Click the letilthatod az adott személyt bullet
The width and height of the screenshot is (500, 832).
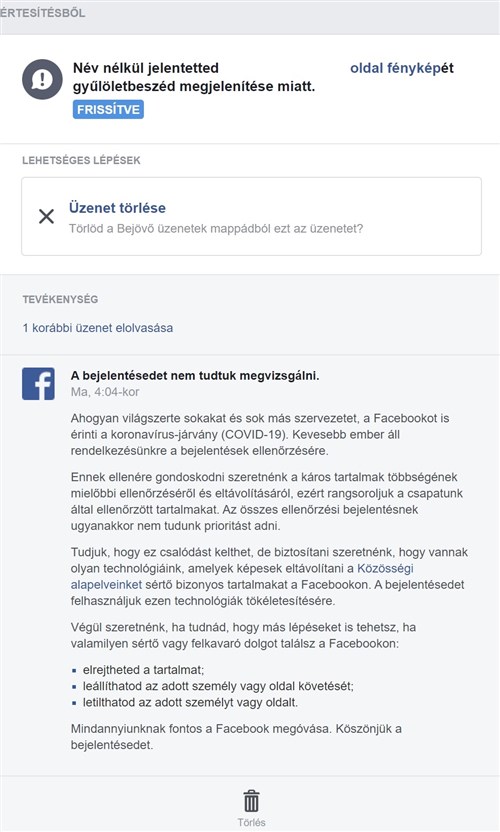[x=190, y=703]
